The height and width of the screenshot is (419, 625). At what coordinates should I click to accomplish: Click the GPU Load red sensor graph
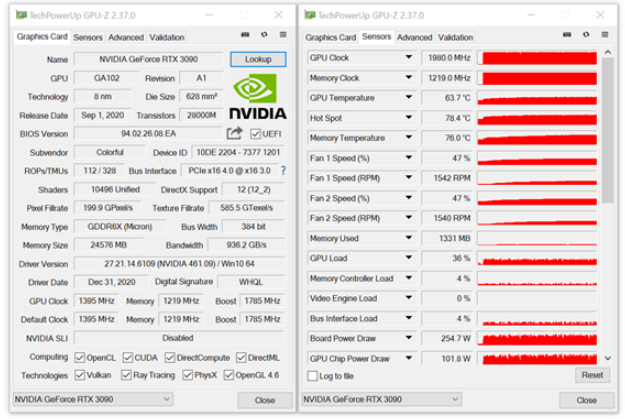(x=537, y=258)
